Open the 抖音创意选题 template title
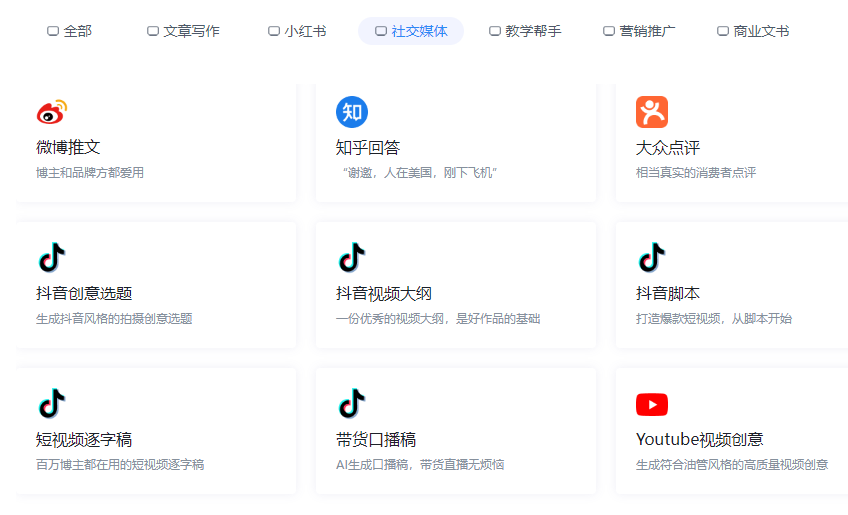The height and width of the screenshot is (515, 848). [x=84, y=293]
